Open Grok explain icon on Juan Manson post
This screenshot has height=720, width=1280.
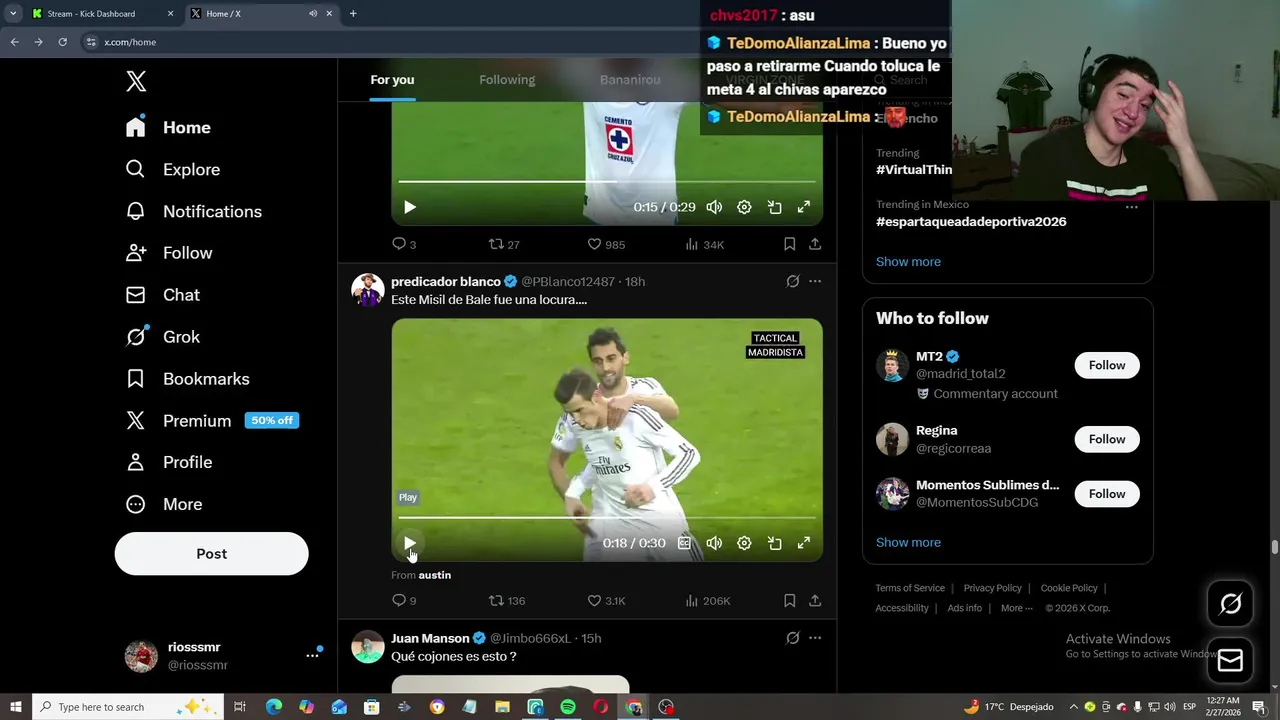pyautogui.click(x=793, y=638)
